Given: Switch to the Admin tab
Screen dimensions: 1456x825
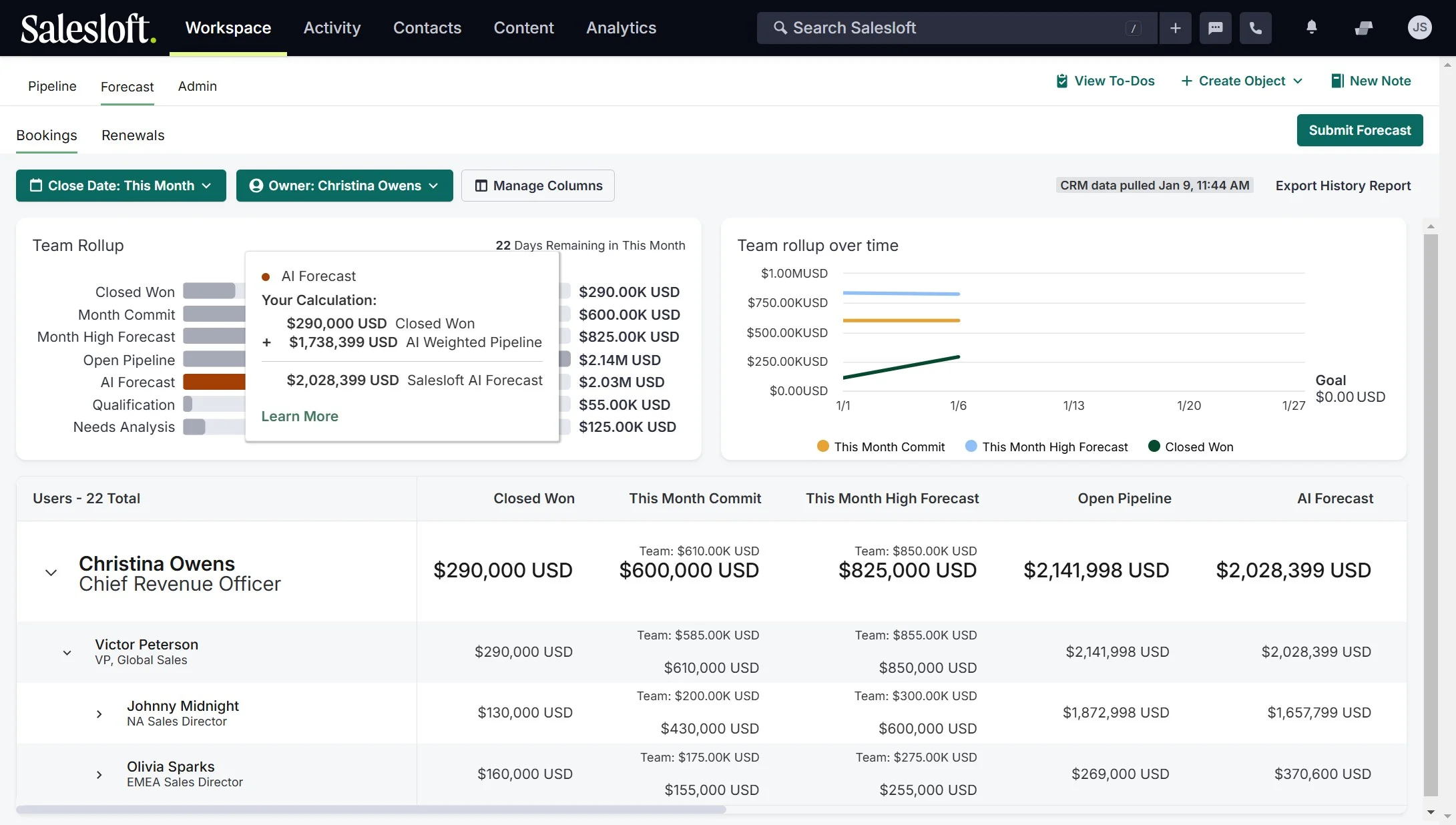Looking at the screenshot, I should pos(197,86).
